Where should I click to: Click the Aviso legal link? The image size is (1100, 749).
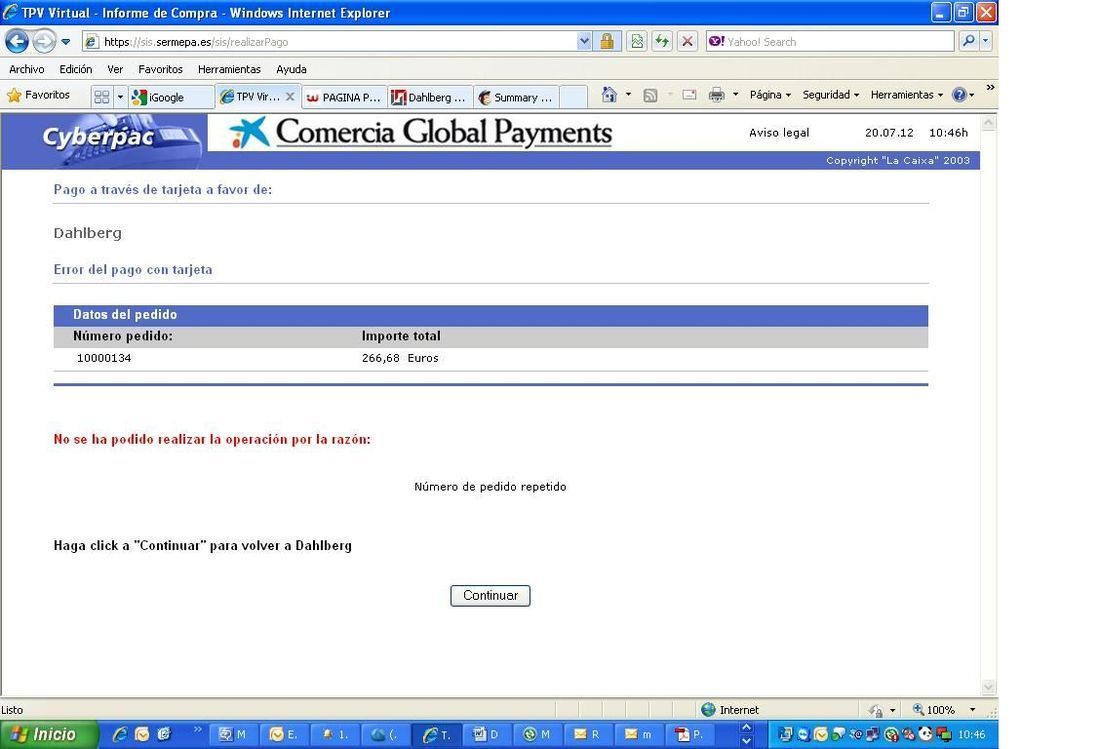[779, 133]
